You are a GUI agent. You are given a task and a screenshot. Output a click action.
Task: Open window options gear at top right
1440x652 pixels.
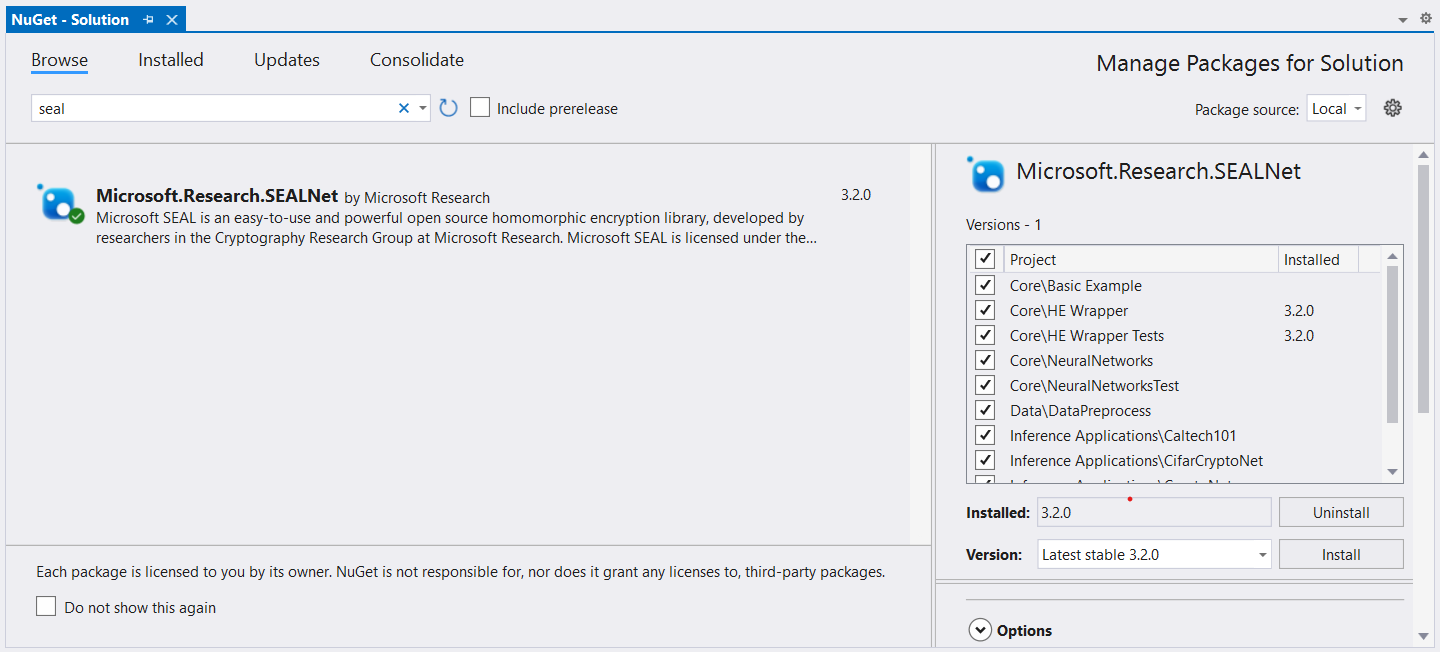(x=1426, y=19)
